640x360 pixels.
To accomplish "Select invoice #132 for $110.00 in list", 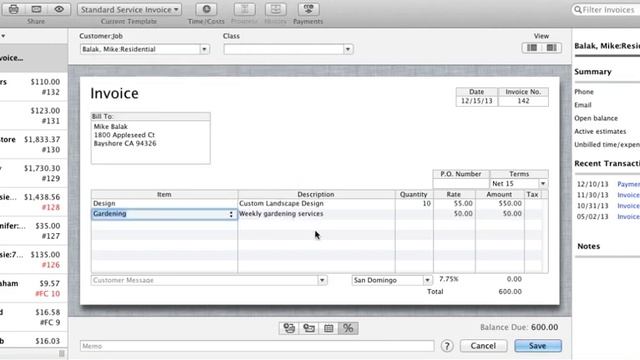I will click(x=33, y=87).
